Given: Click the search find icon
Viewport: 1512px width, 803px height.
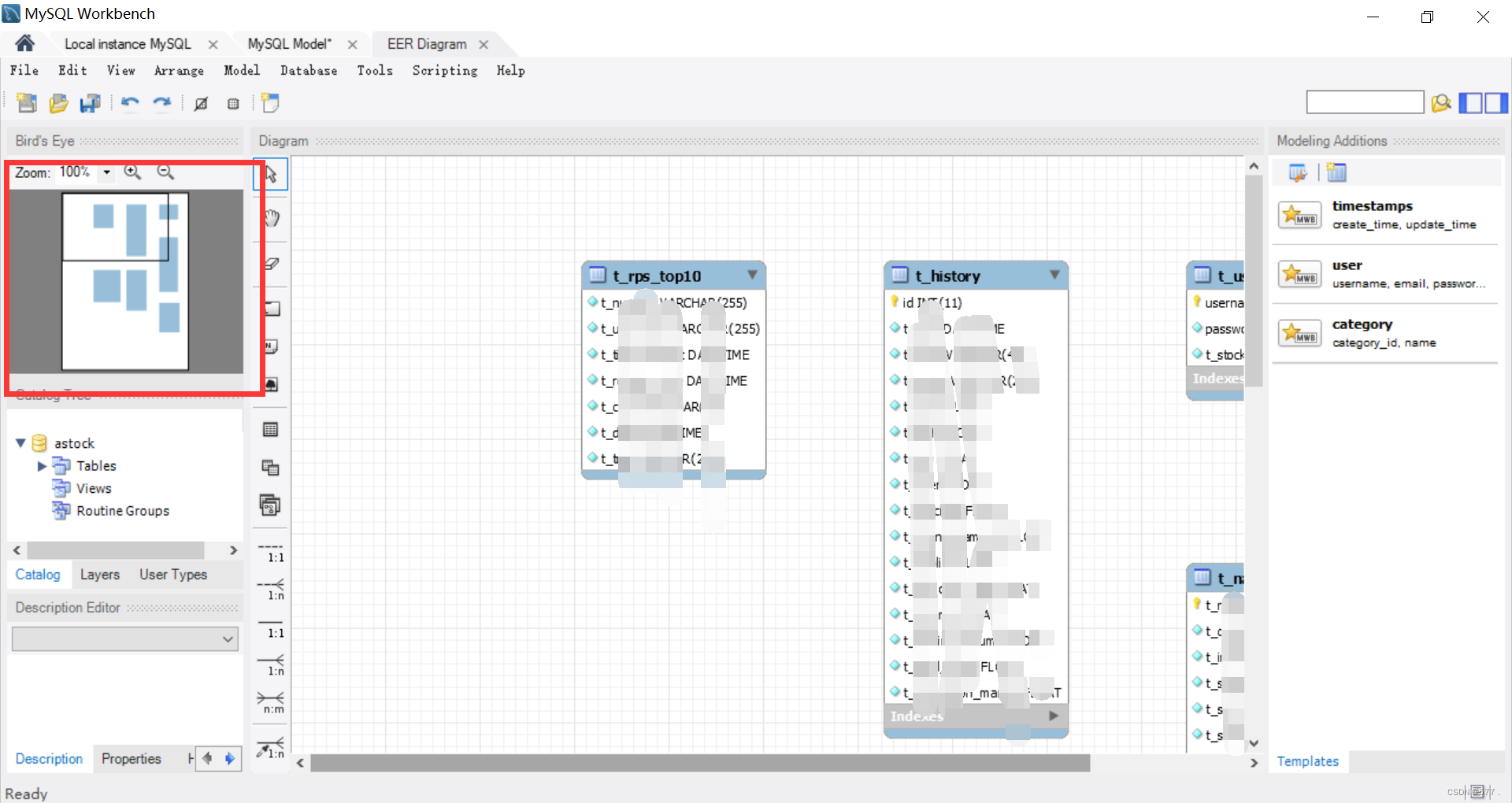Looking at the screenshot, I should (x=1441, y=103).
